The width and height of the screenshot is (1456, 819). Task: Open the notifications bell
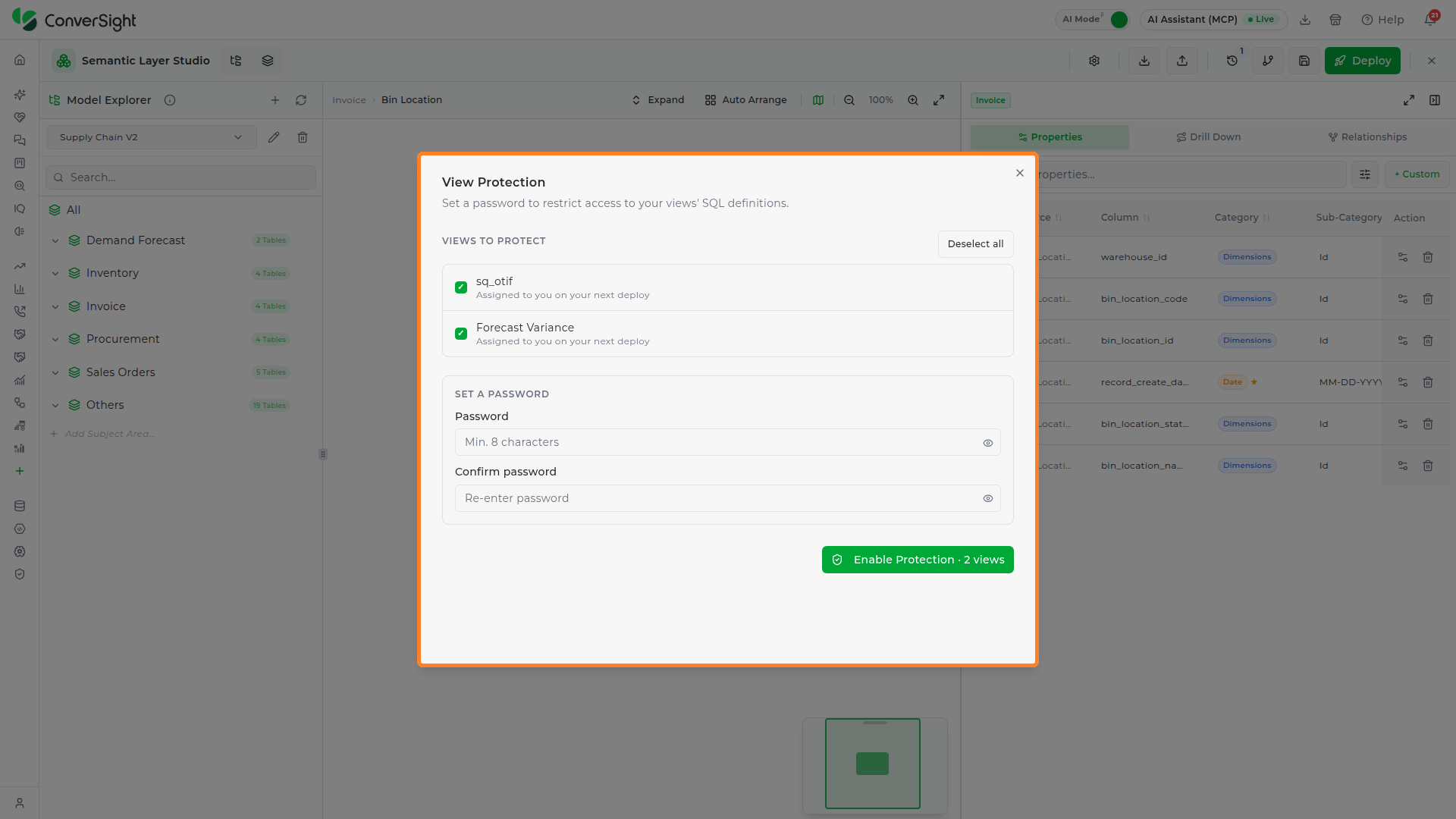coord(1430,20)
